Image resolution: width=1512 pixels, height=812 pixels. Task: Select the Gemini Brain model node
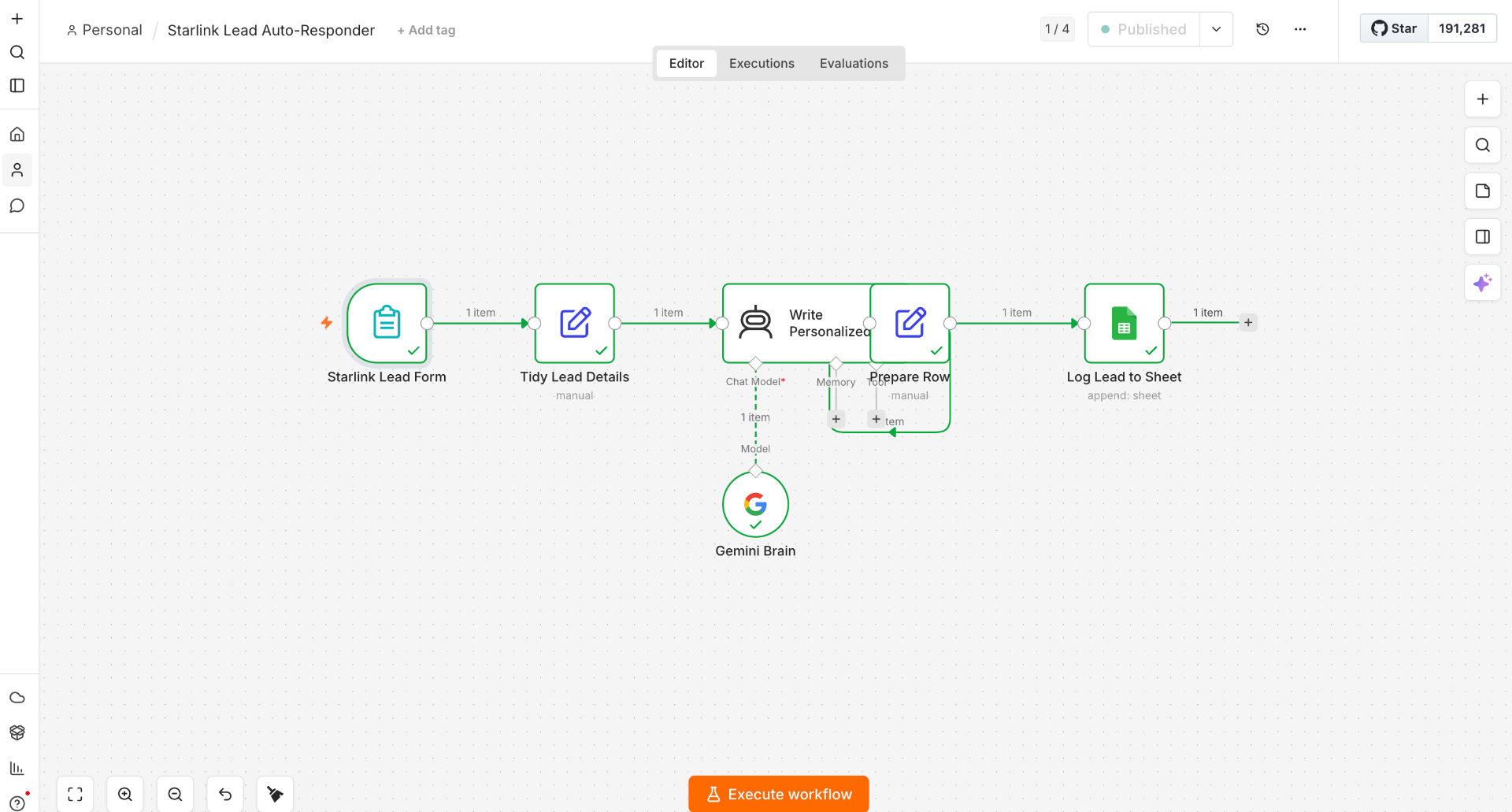tap(755, 505)
